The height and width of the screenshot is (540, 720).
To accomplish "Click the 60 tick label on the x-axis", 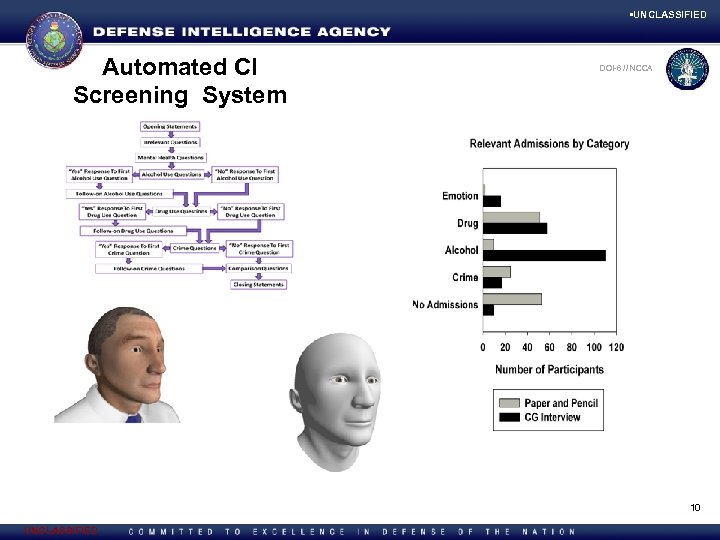I will pyautogui.click(x=549, y=347).
